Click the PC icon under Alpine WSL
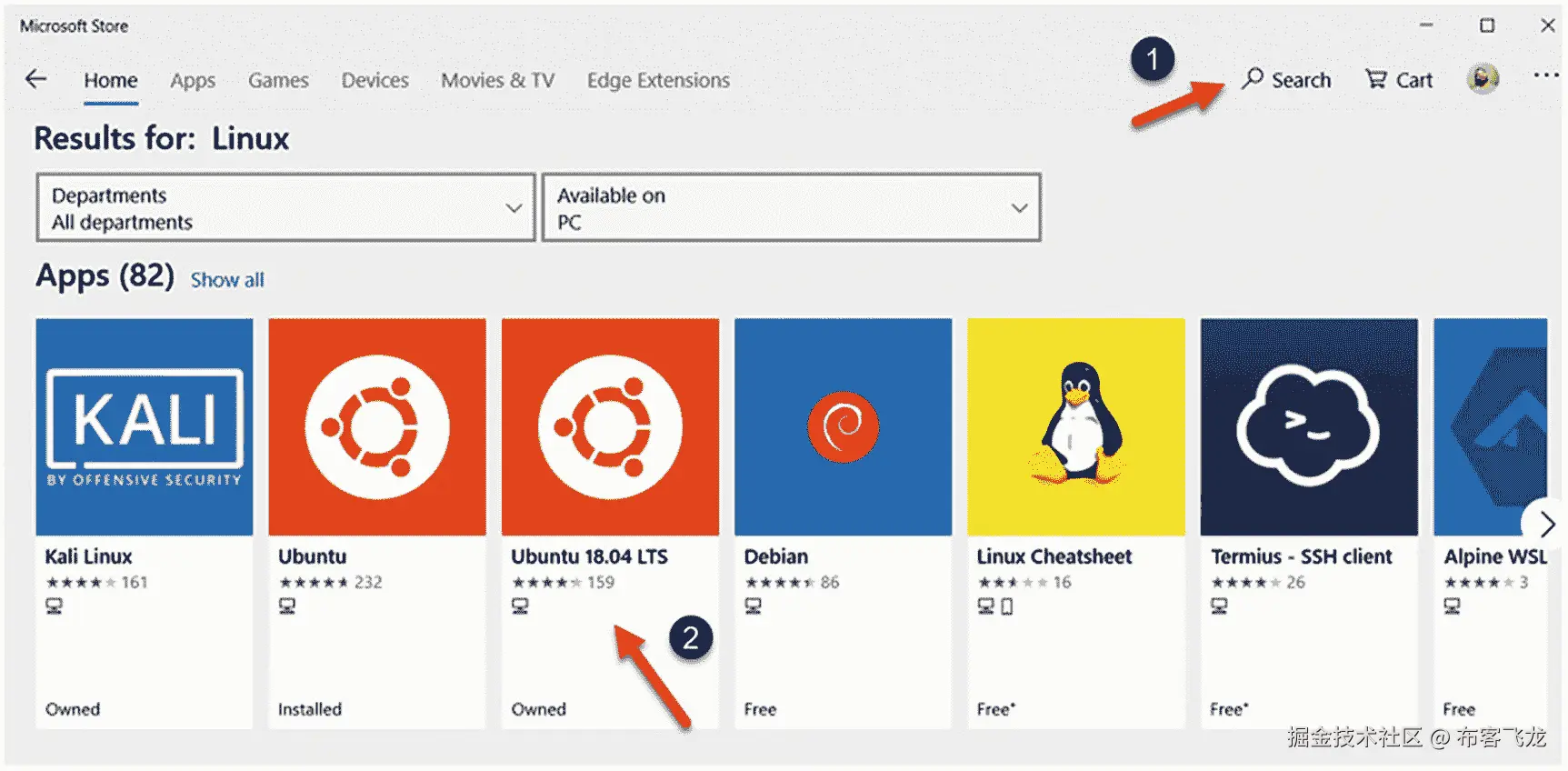 (x=1452, y=606)
